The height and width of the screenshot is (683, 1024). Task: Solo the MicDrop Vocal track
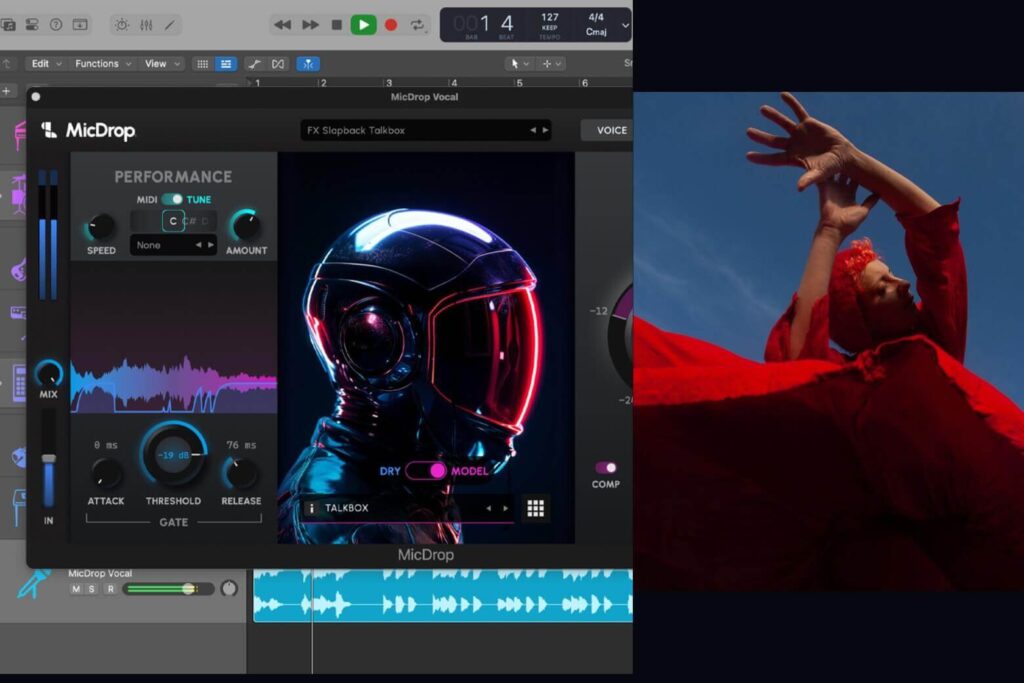click(92, 589)
